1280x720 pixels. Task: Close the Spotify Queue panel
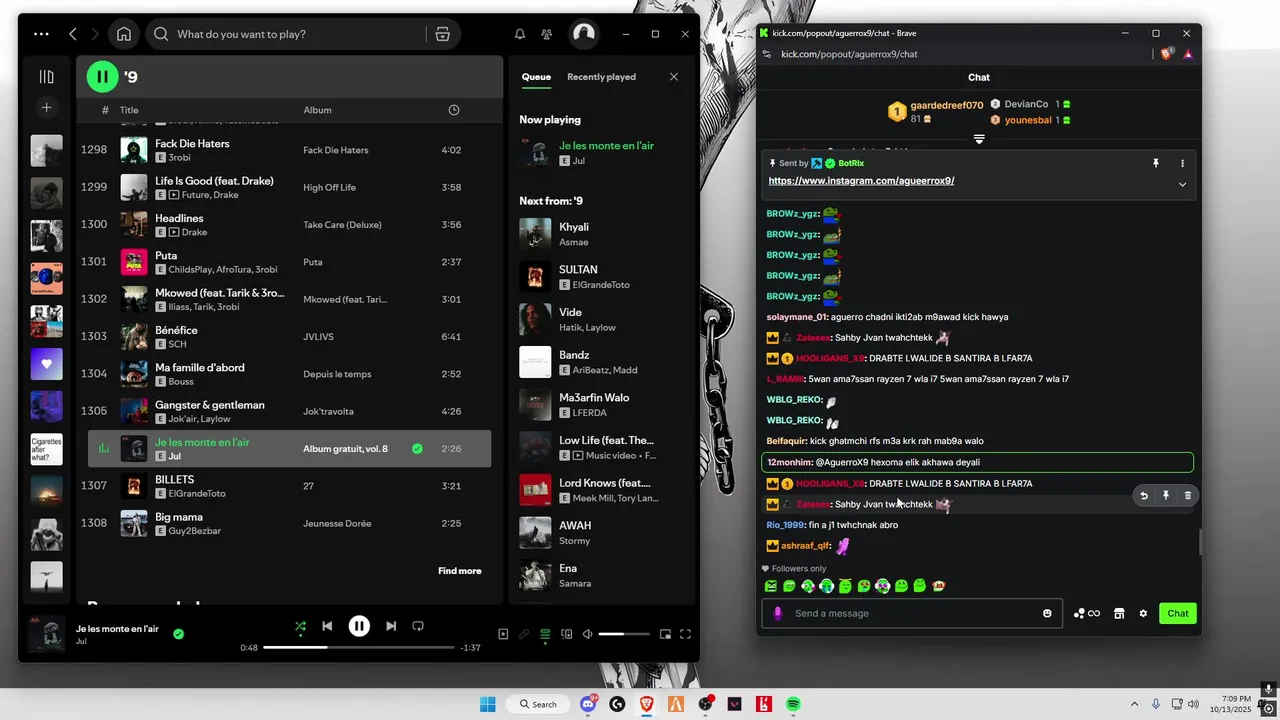pos(674,77)
